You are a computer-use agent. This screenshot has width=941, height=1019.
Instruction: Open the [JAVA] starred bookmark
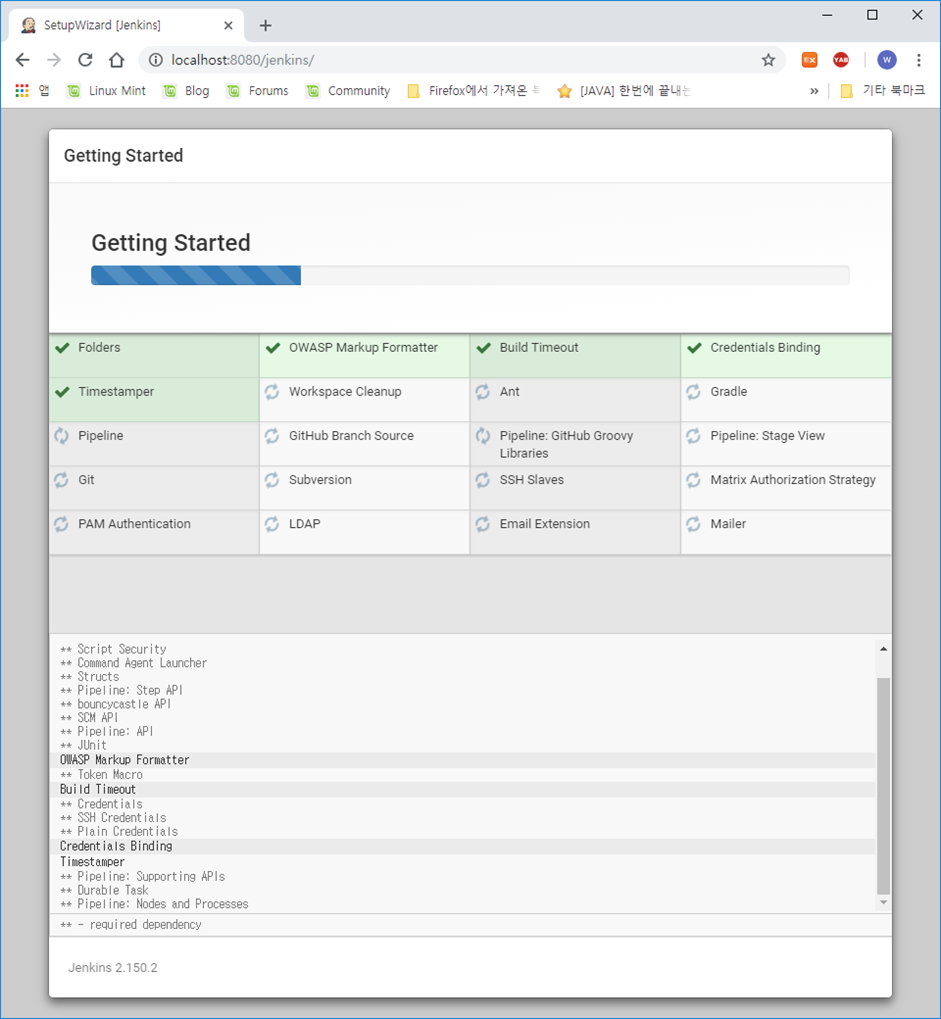(624, 90)
